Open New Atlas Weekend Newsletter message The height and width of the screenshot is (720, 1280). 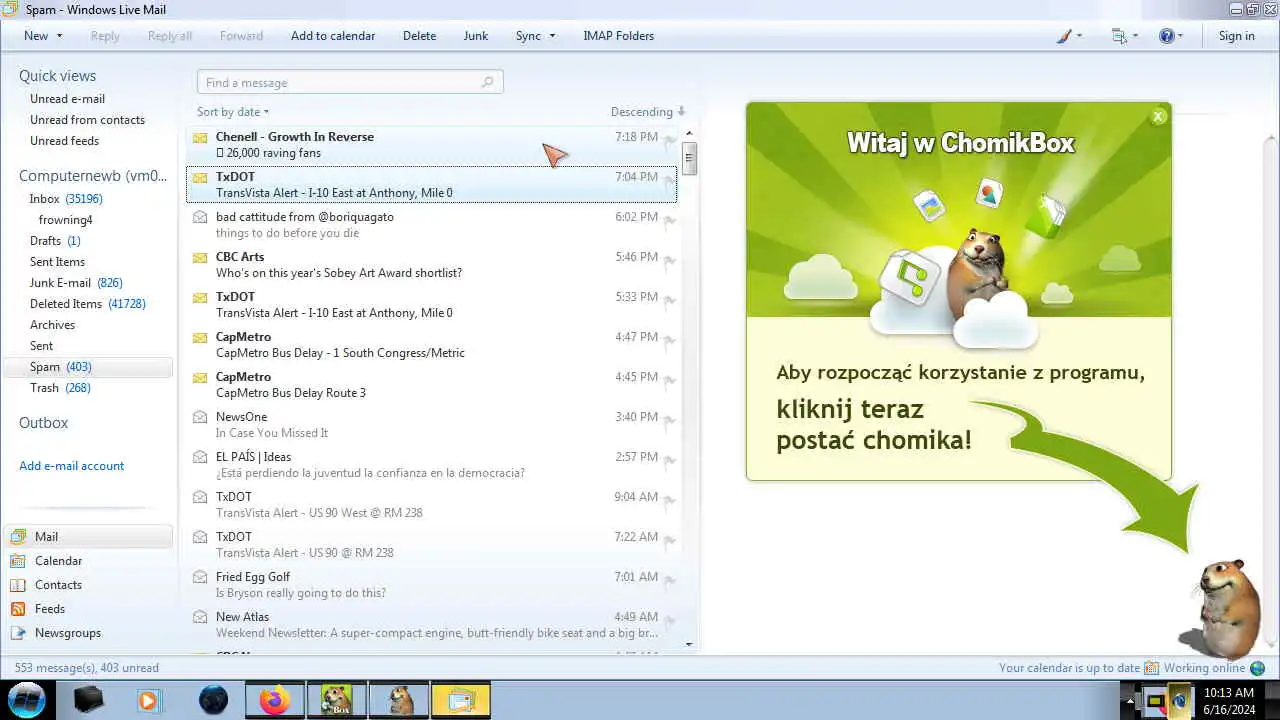(432, 625)
